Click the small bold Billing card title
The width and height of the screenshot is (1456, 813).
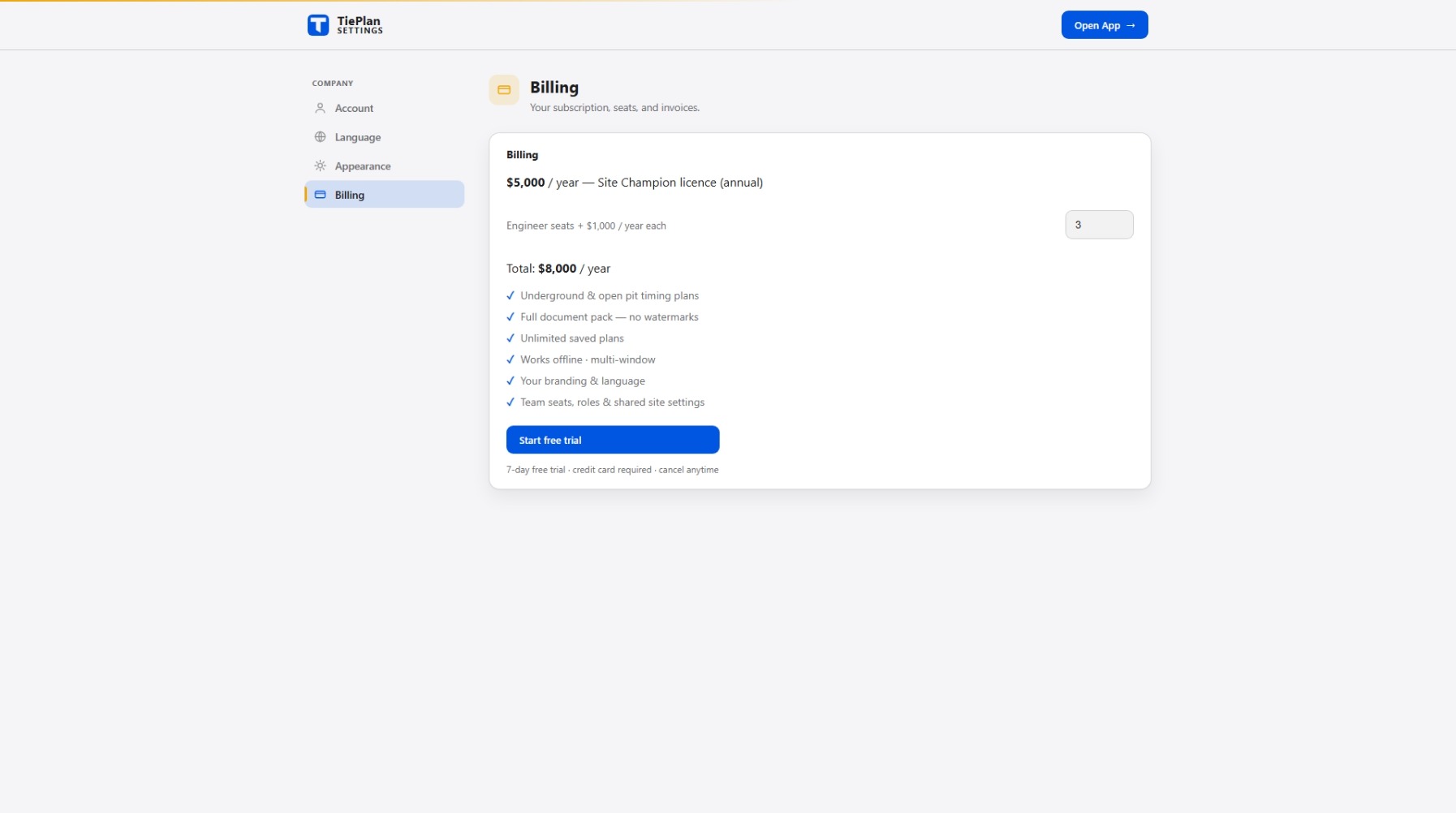pos(522,155)
